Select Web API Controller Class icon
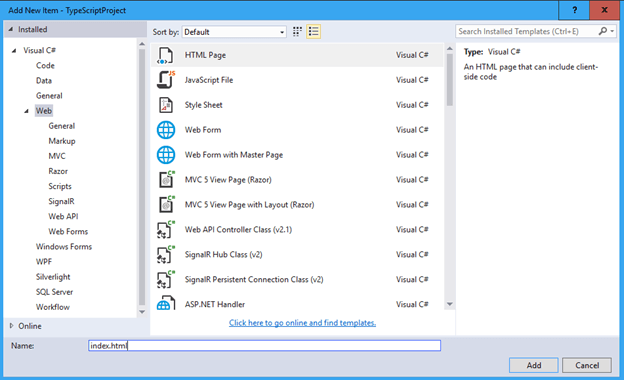This screenshot has height=380, width=624. (x=166, y=230)
